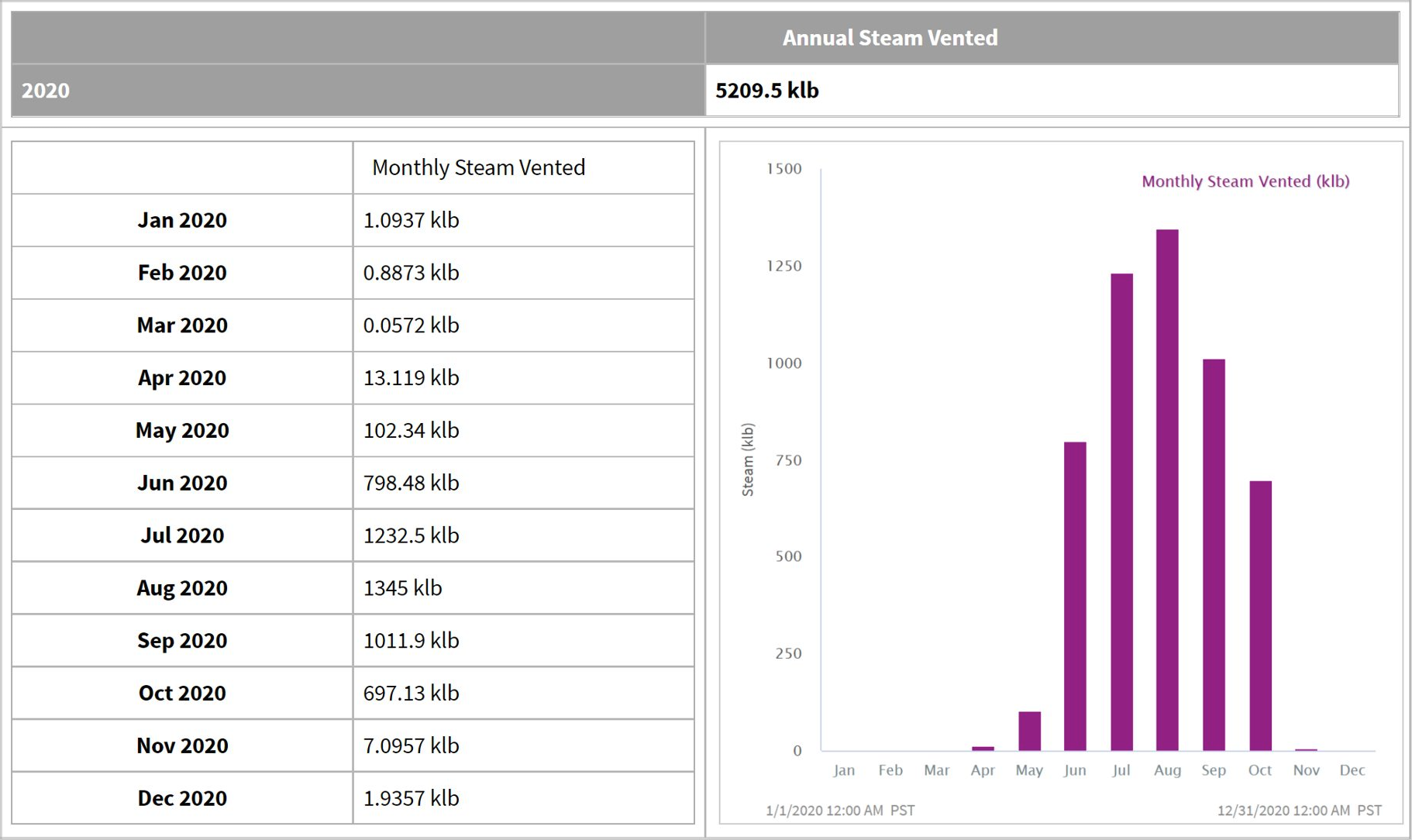Viewport: 1412px width, 840px height.
Task: Select the Annual Steam Vented header
Action: (x=890, y=37)
